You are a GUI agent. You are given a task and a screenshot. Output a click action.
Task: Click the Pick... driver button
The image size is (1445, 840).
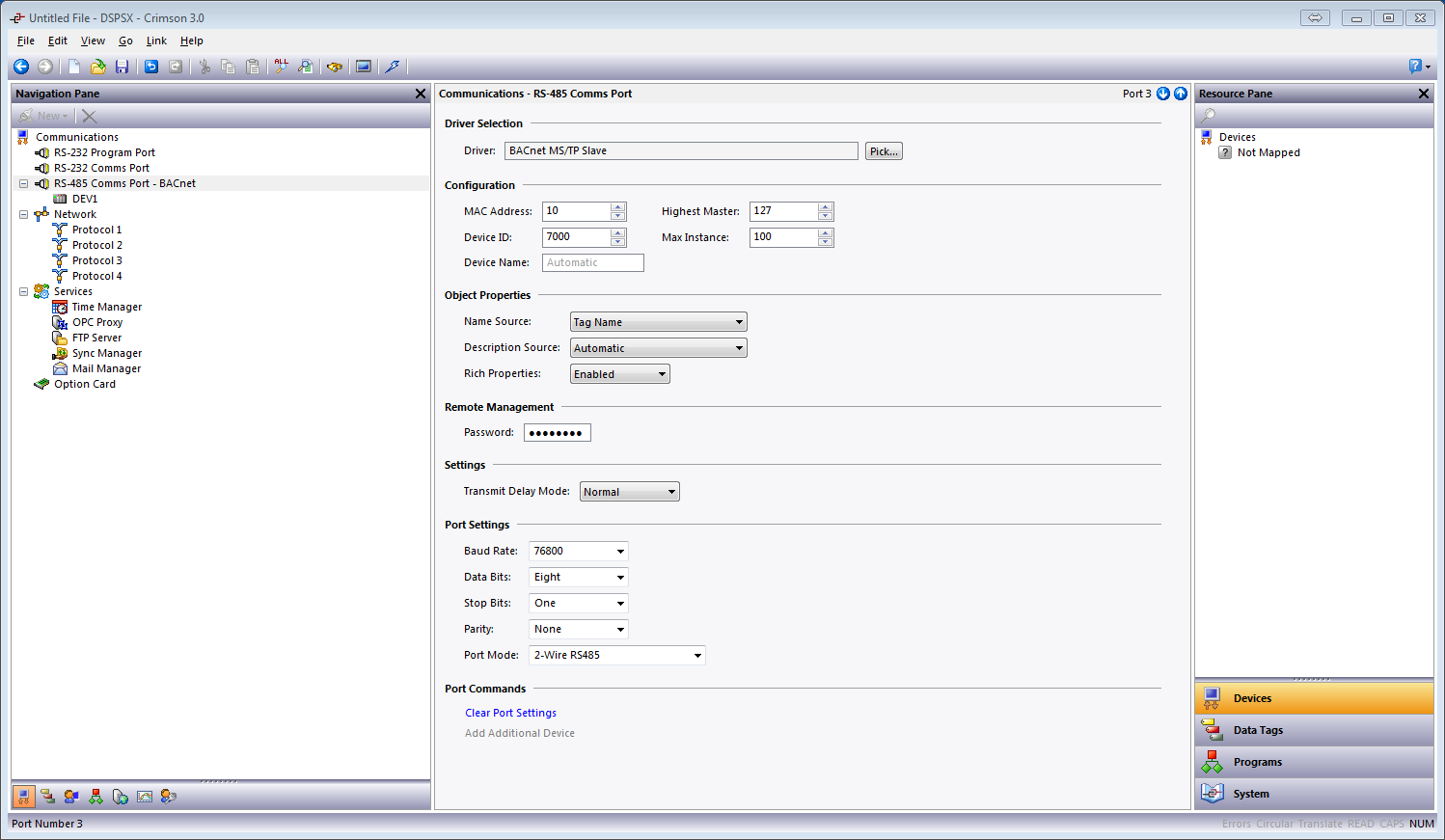(x=884, y=151)
